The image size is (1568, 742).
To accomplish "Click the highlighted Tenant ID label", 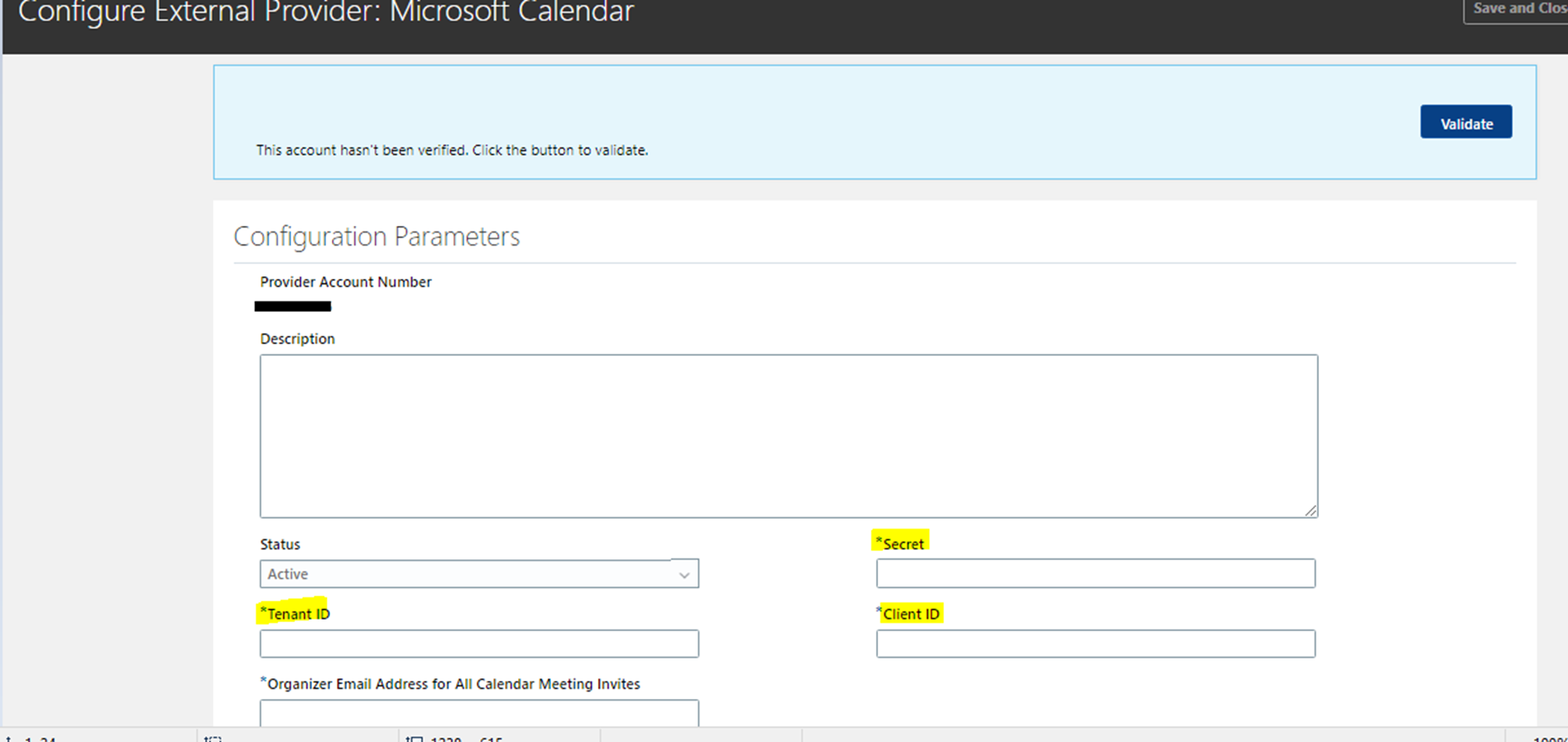I will coord(297,614).
